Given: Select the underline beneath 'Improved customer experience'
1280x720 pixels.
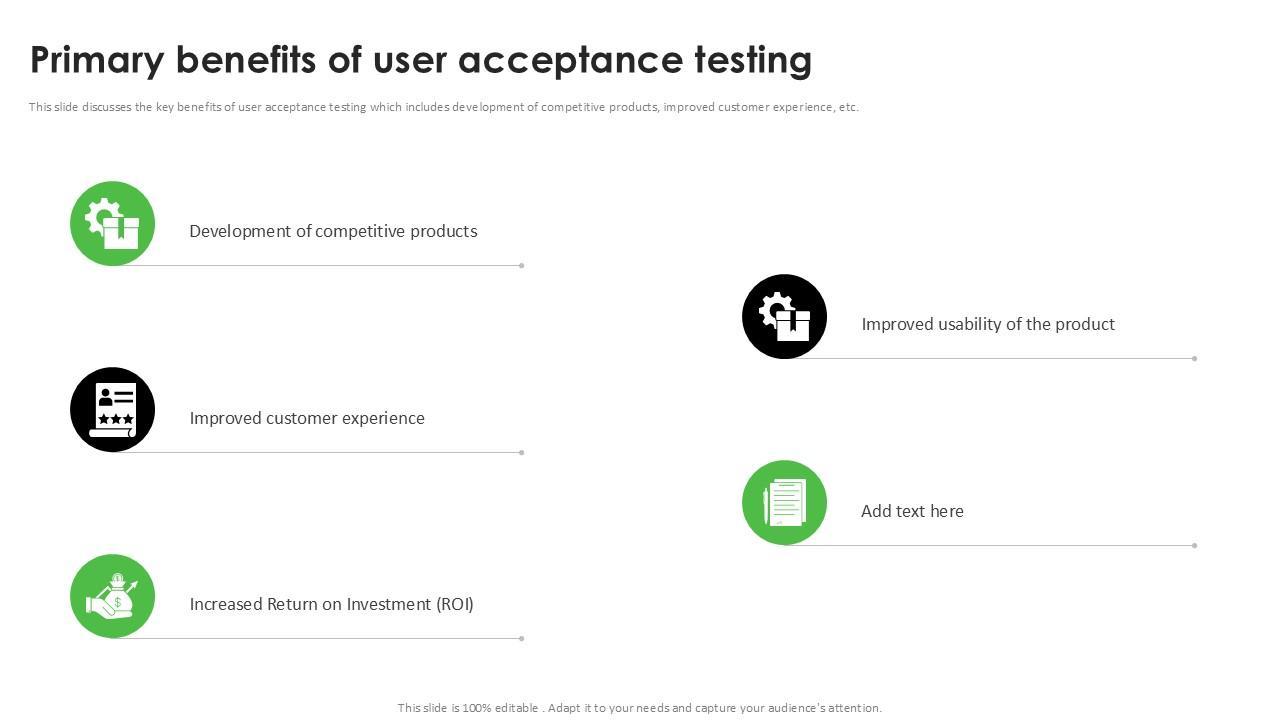Looking at the screenshot, I should pyautogui.click(x=330, y=453).
